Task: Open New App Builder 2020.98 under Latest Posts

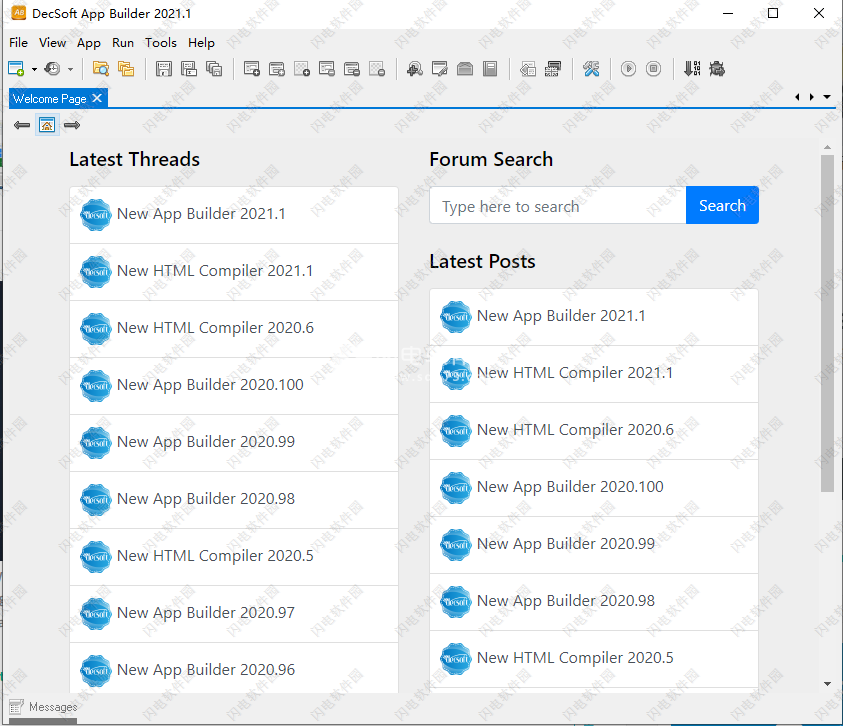Action: point(594,602)
